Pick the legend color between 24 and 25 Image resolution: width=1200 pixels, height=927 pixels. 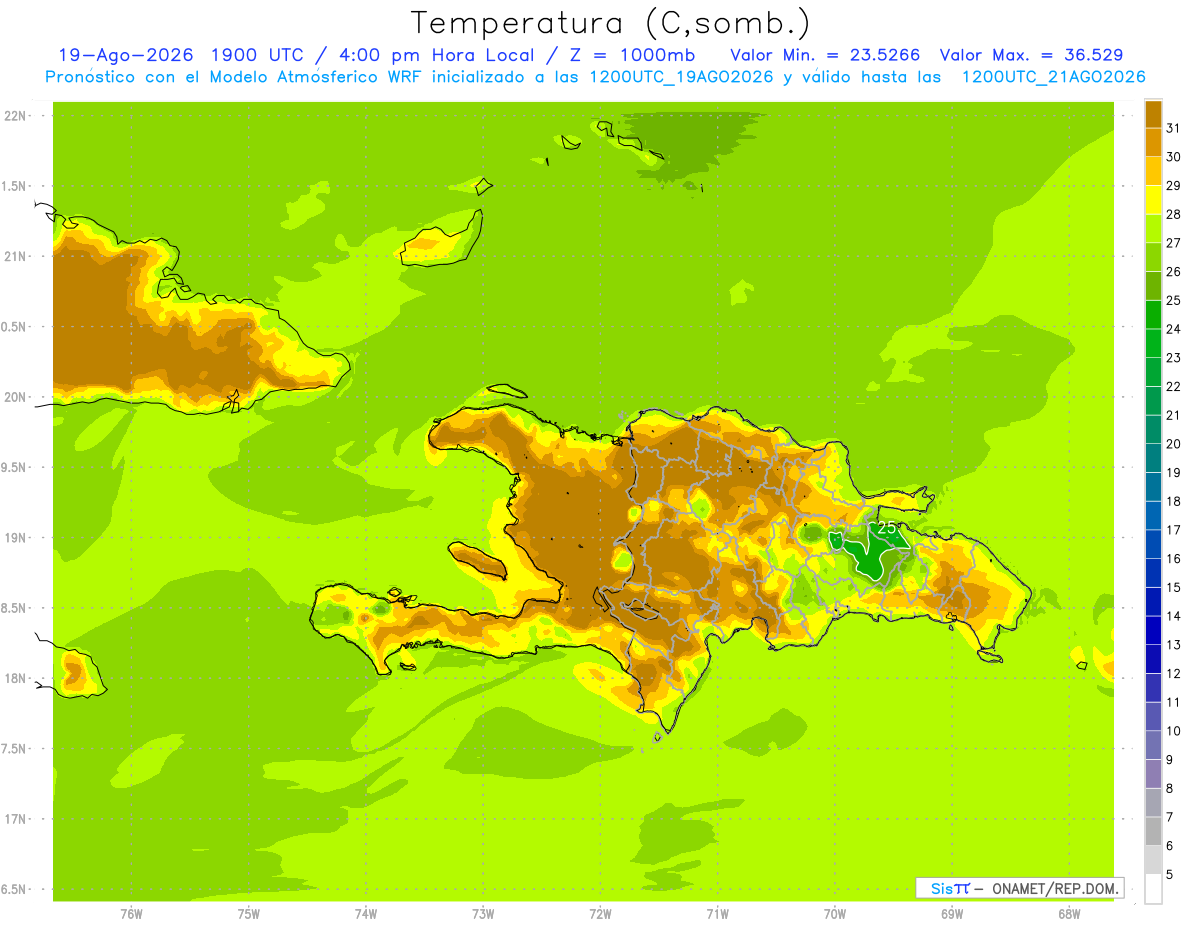(x=1153, y=315)
